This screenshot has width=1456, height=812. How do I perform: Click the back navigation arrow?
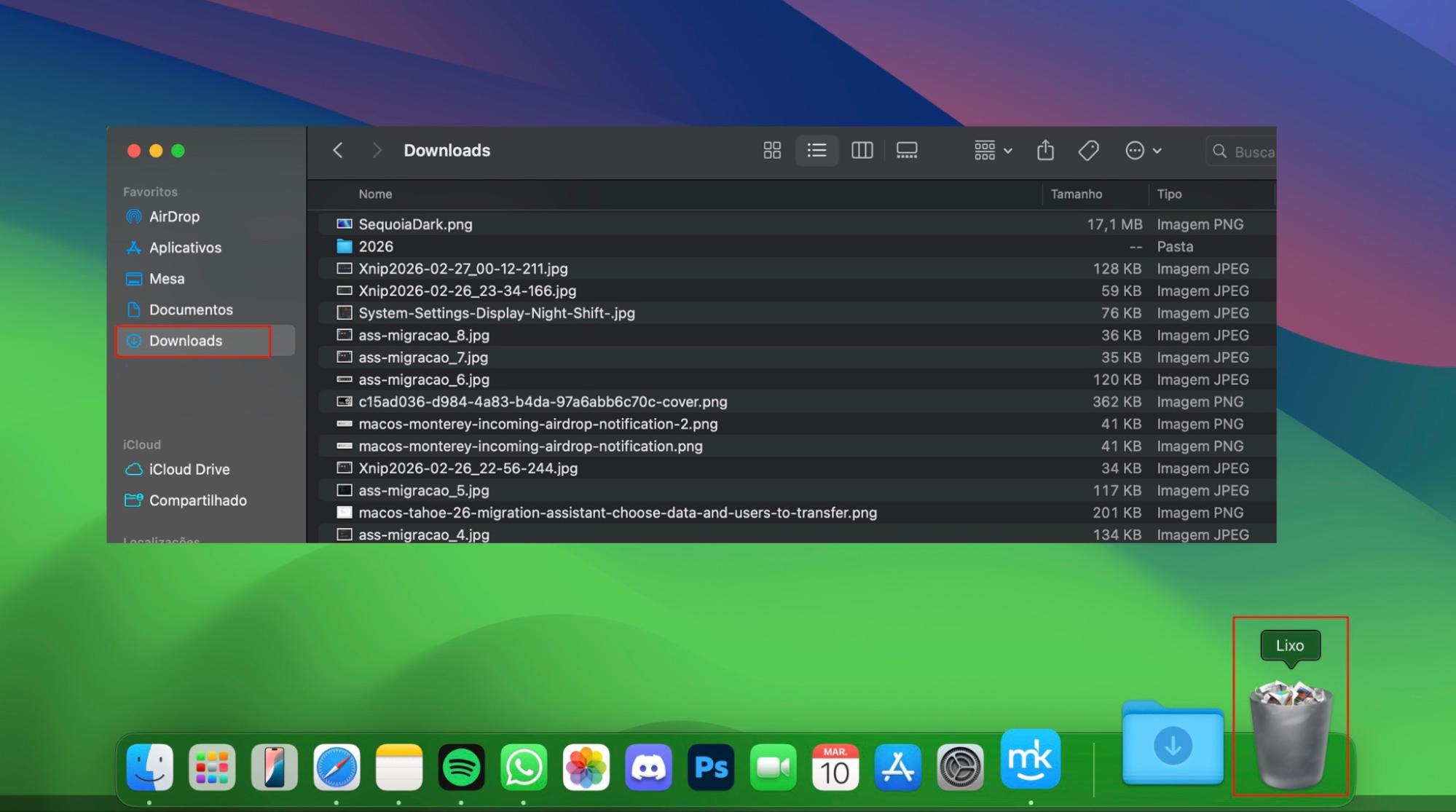coord(337,150)
